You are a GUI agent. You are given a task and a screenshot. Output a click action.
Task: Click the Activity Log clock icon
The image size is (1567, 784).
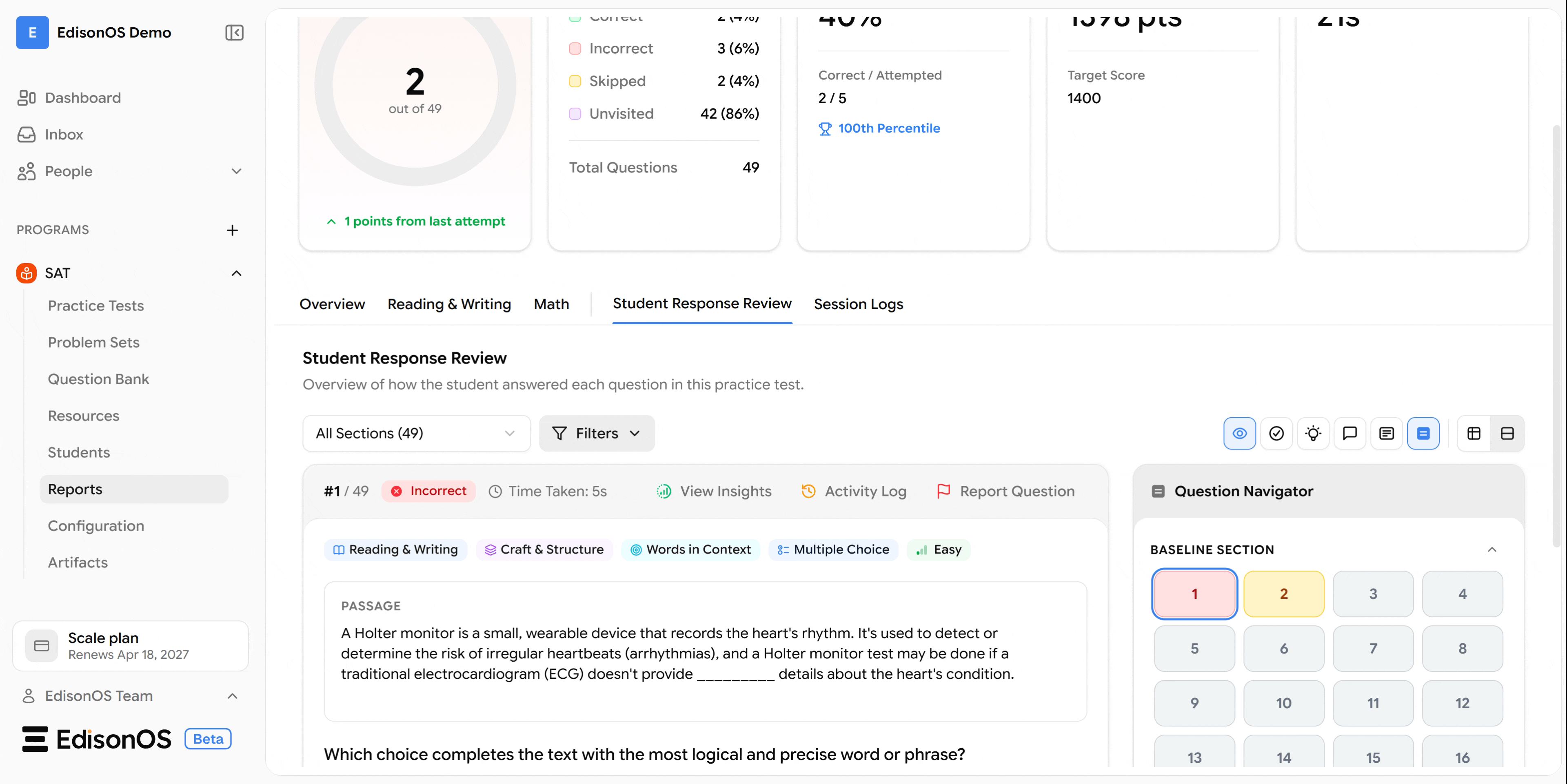click(808, 491)
